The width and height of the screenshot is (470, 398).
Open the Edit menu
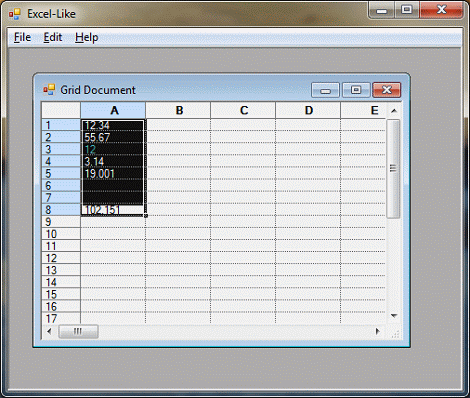tap(53, 37)
